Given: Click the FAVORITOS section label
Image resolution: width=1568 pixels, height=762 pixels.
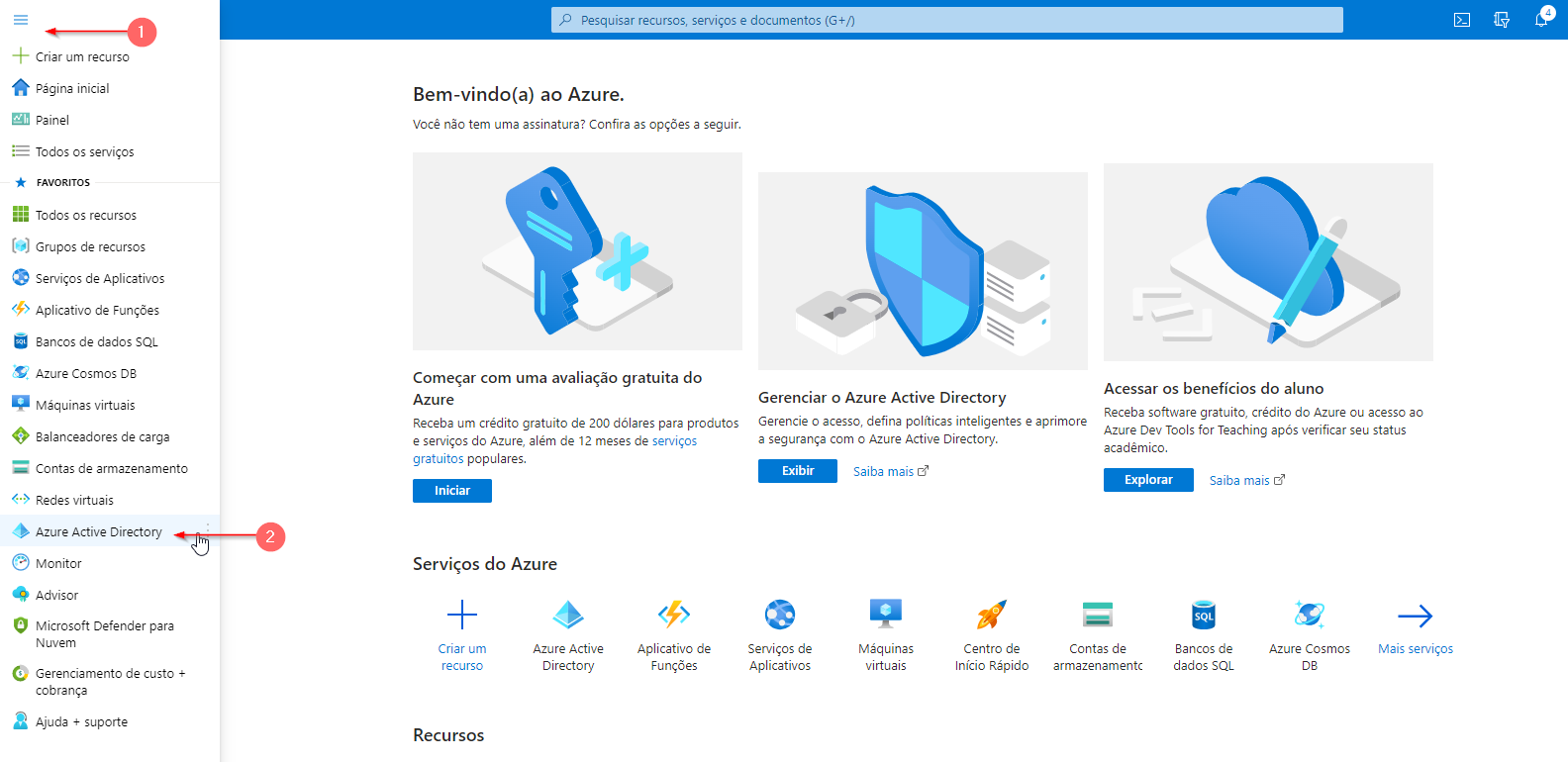Looking at the screenshot, I should tap(63, 183).
